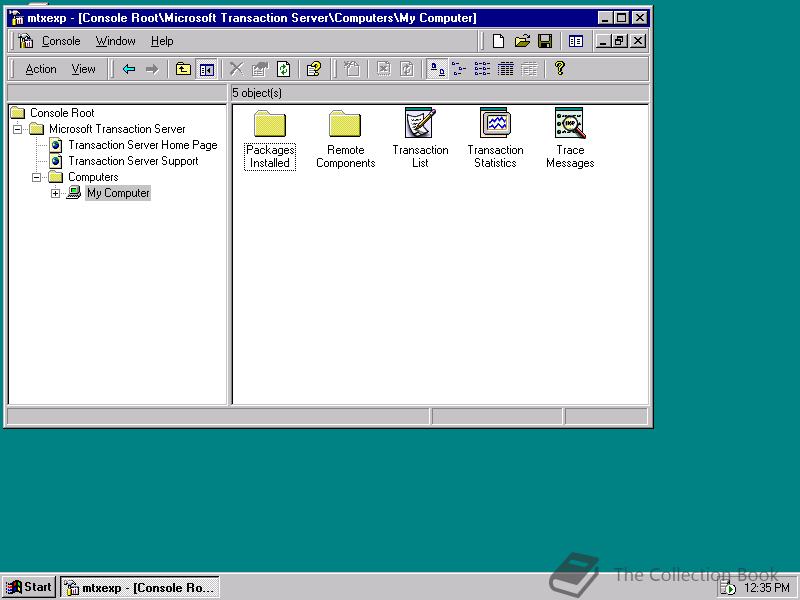Click the Open console folder icon
This screenshot has height=600, width=800.
click(x=521, y=41)
